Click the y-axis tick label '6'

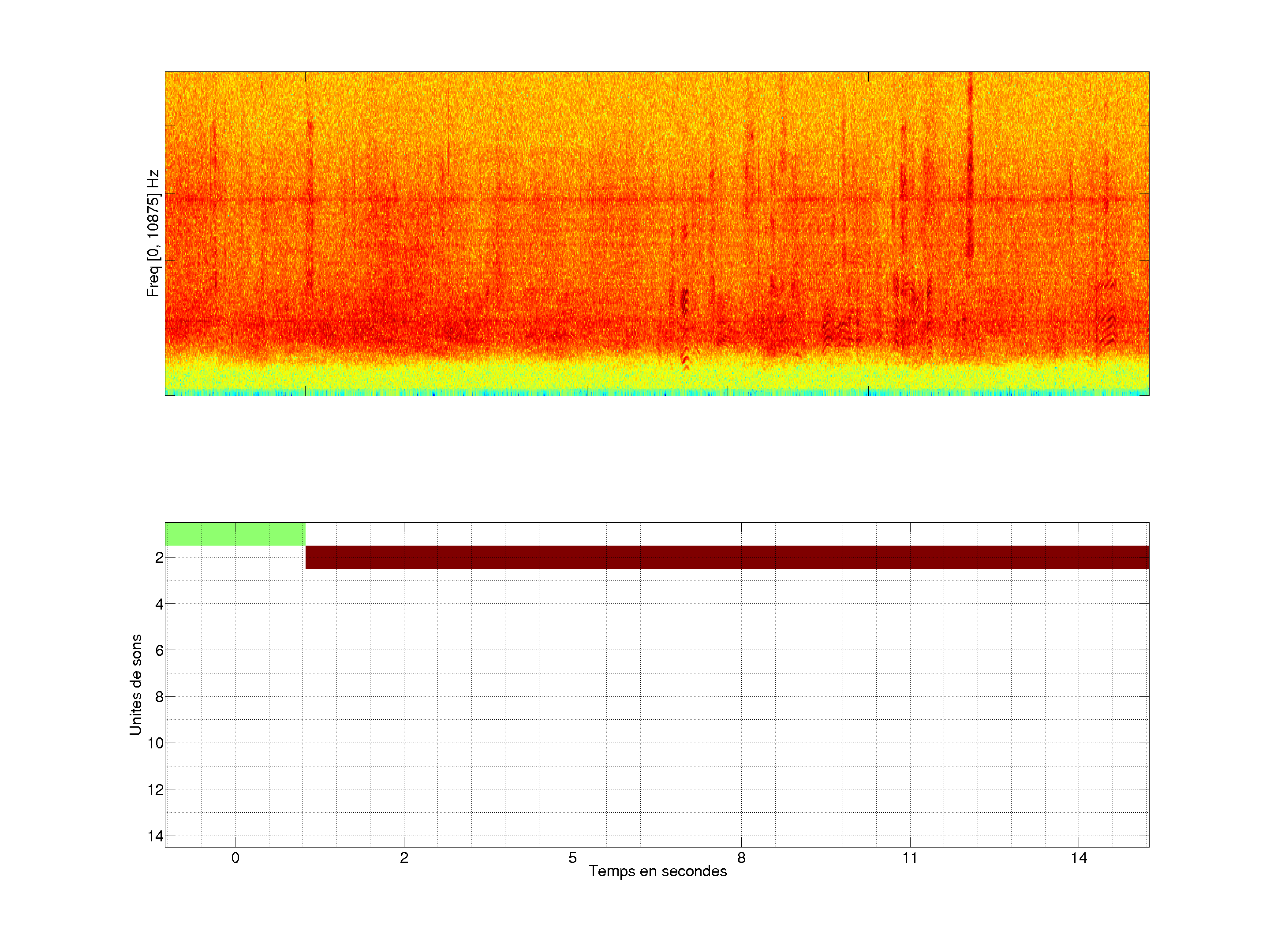(159, 651)
